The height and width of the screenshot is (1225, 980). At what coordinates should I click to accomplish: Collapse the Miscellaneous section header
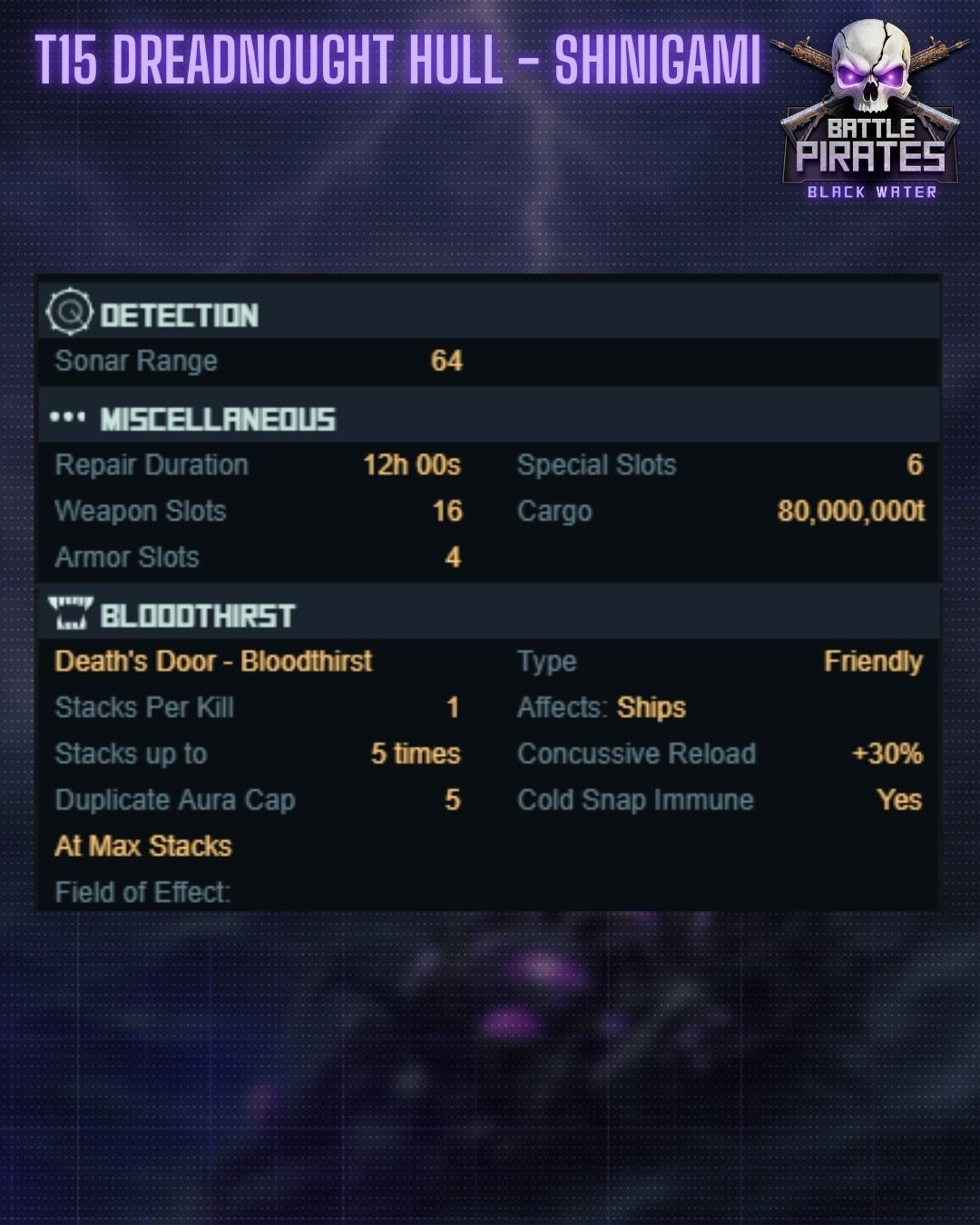coord(218,419)
